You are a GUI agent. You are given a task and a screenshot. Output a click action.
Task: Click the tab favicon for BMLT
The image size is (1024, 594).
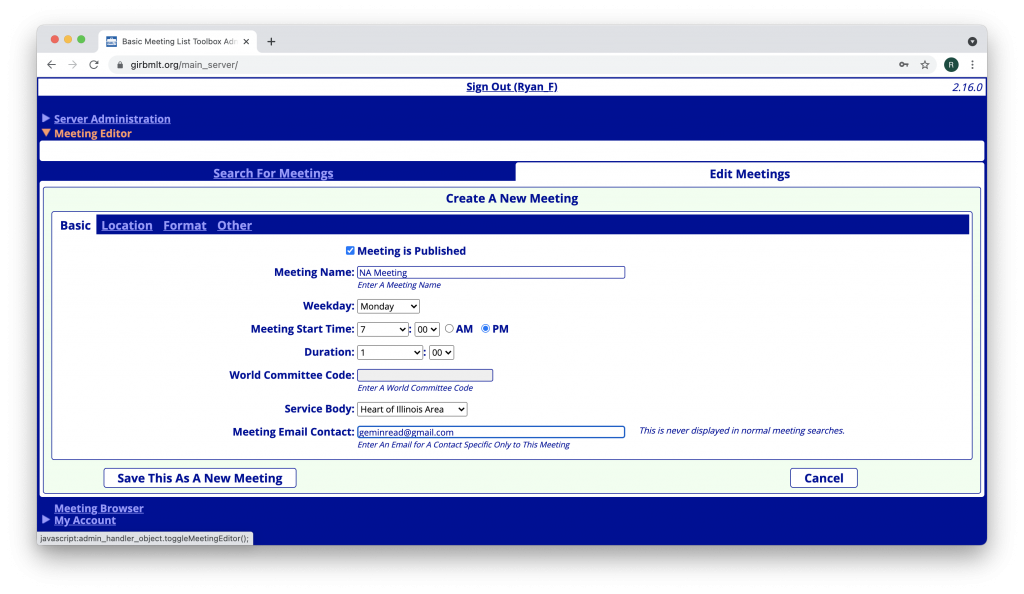point(112,41)
